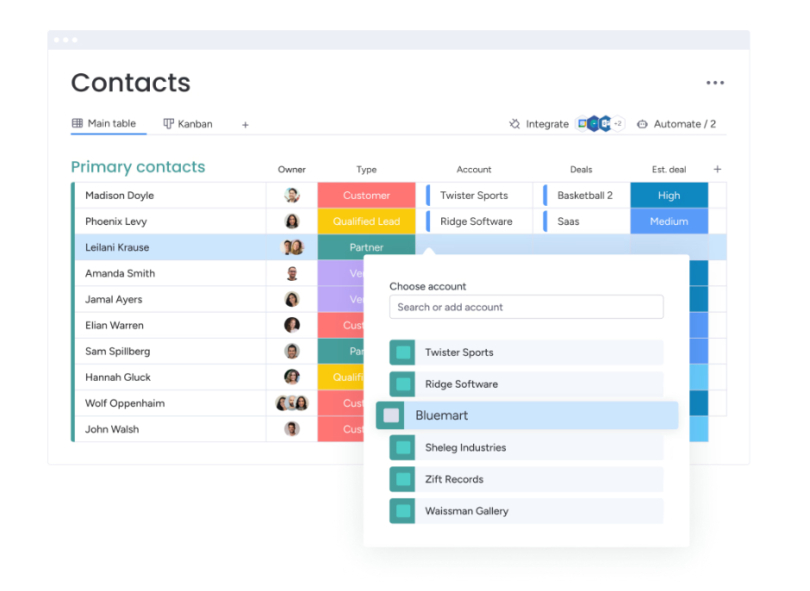Open the three-dot board options menu

[x=715, y=83]
